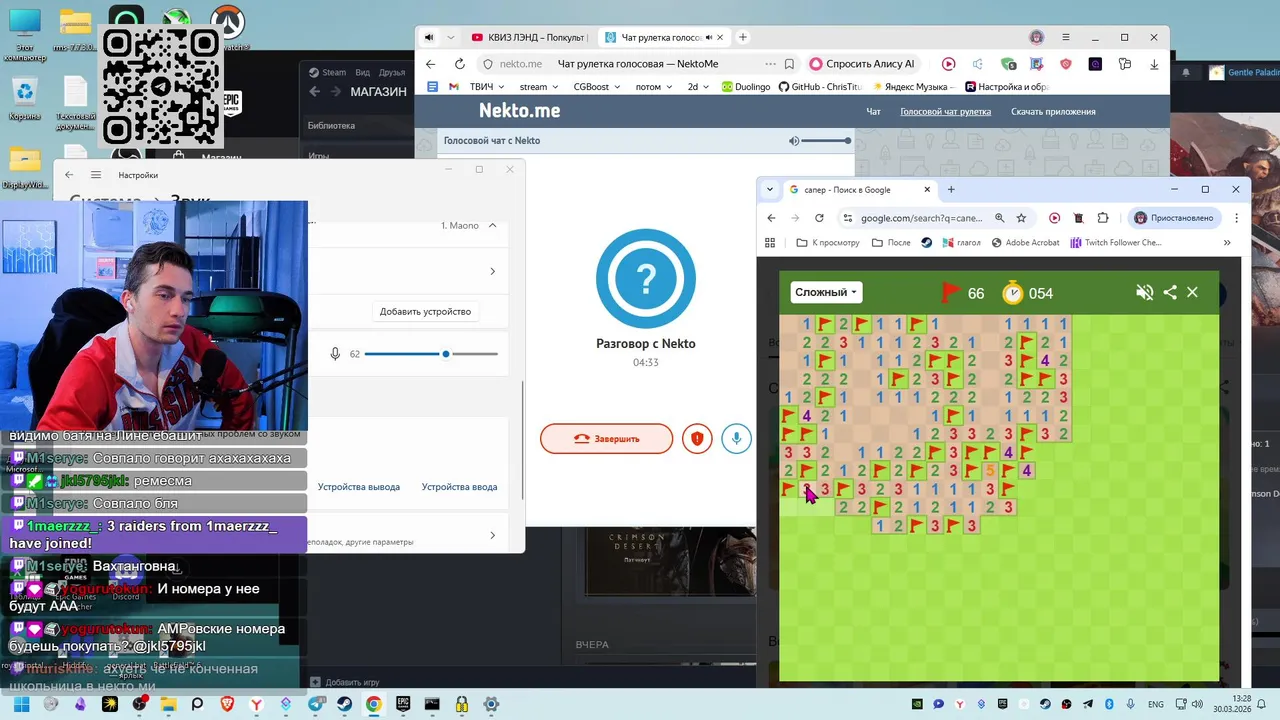Bookmark the page with Chrome star icon
The height and width of the screenshot is (720, 1280).
pos(1021,218)
